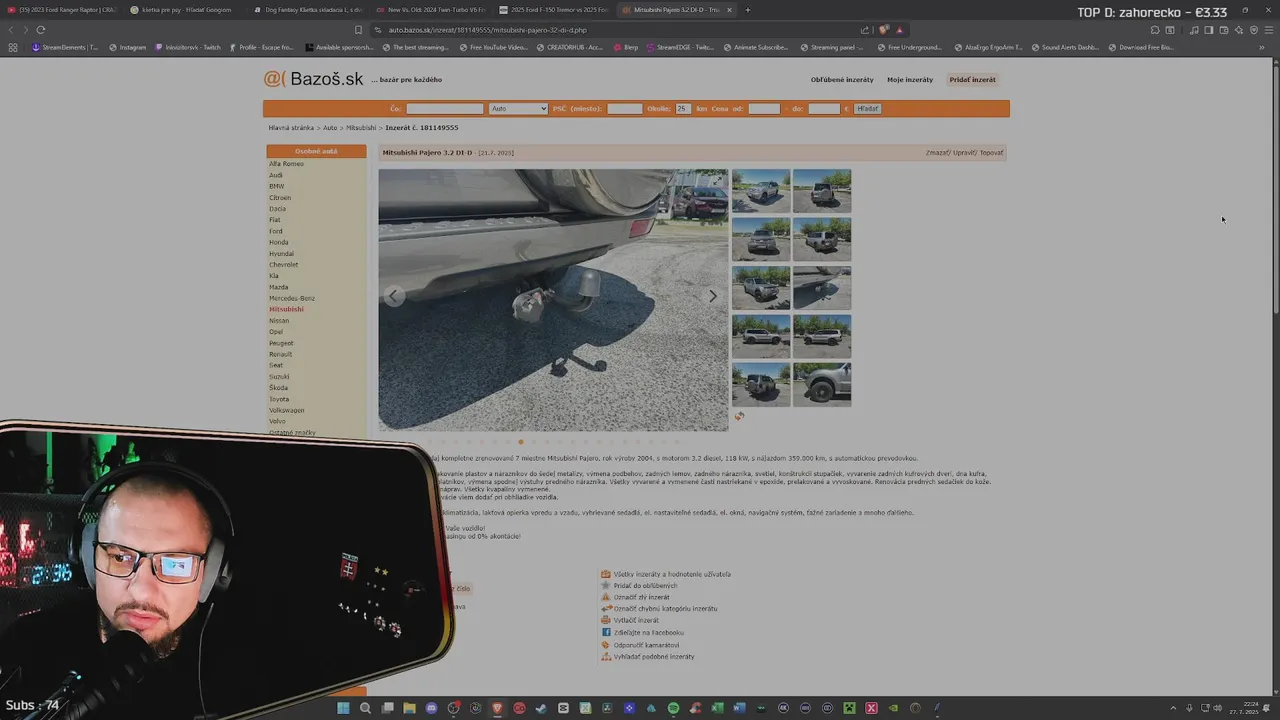Viewport: 1280px width, 720px height.
Task: Click Zmazať/Upraviť/Topovať link
Action: point(964,153)
